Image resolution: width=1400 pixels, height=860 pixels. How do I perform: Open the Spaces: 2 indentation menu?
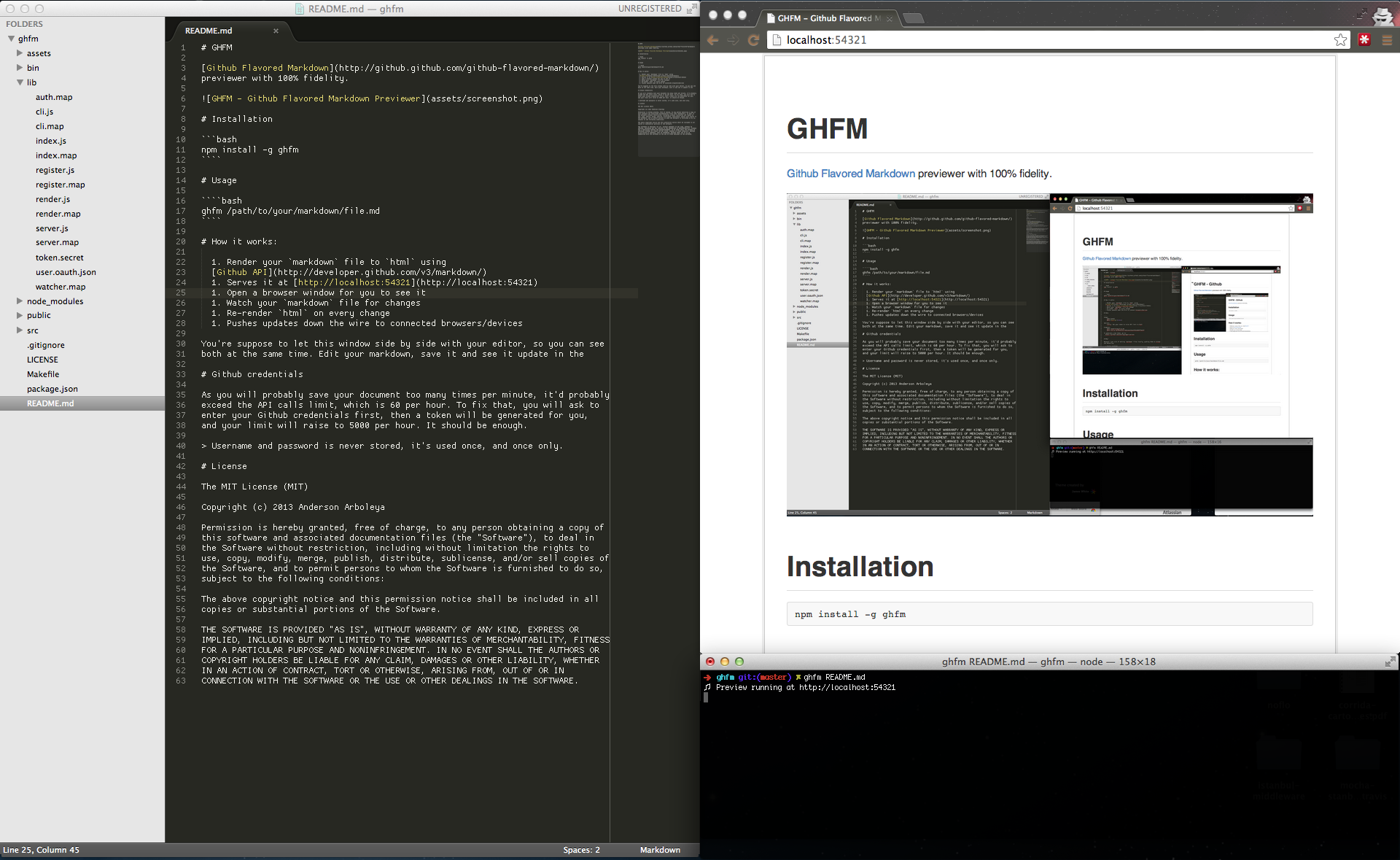pyautogui.click(x=581, y=850)
